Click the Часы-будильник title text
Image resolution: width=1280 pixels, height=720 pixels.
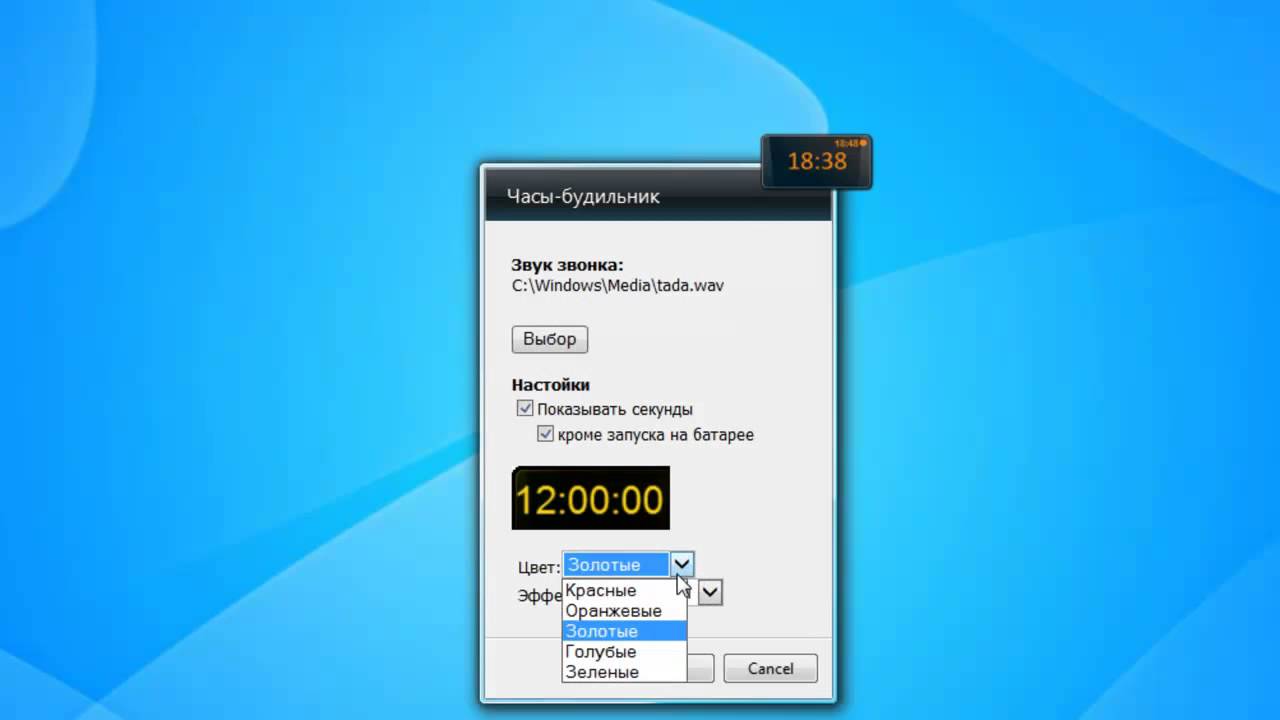tap(583, 196)
